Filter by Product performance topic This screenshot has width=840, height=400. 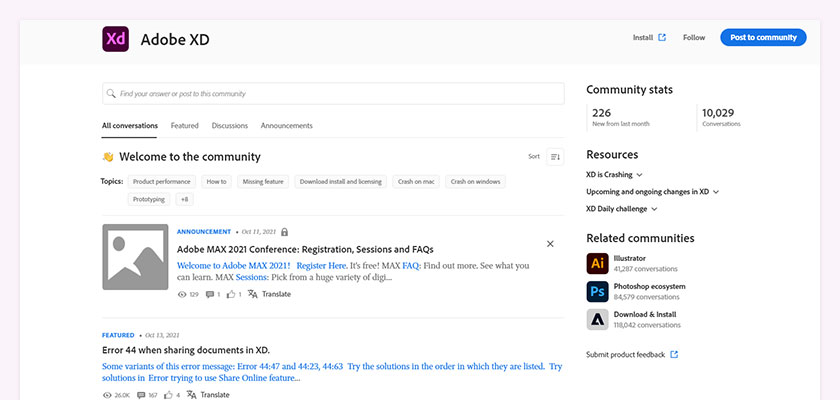(162, 182)
